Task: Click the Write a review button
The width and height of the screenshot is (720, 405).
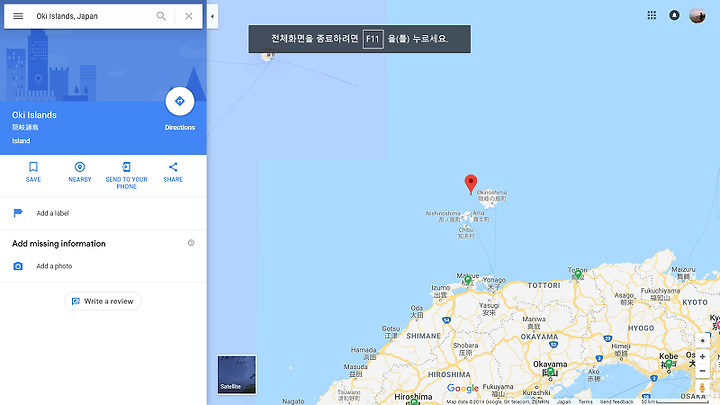Action: click(103, 301)
